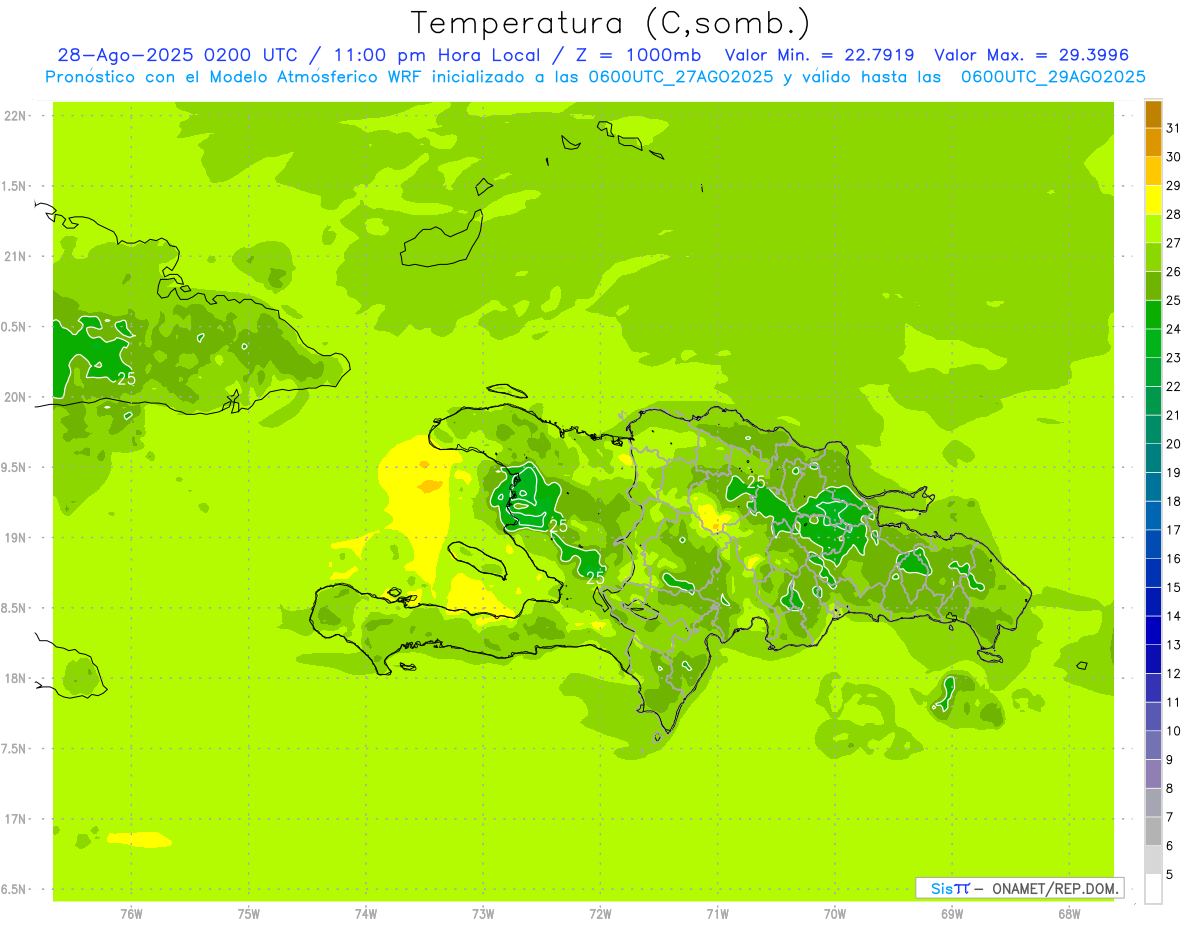Click the teal color bar segment between 19 and 20
This screenshot has height=927, width=1200.
[x=1153, y=459]
